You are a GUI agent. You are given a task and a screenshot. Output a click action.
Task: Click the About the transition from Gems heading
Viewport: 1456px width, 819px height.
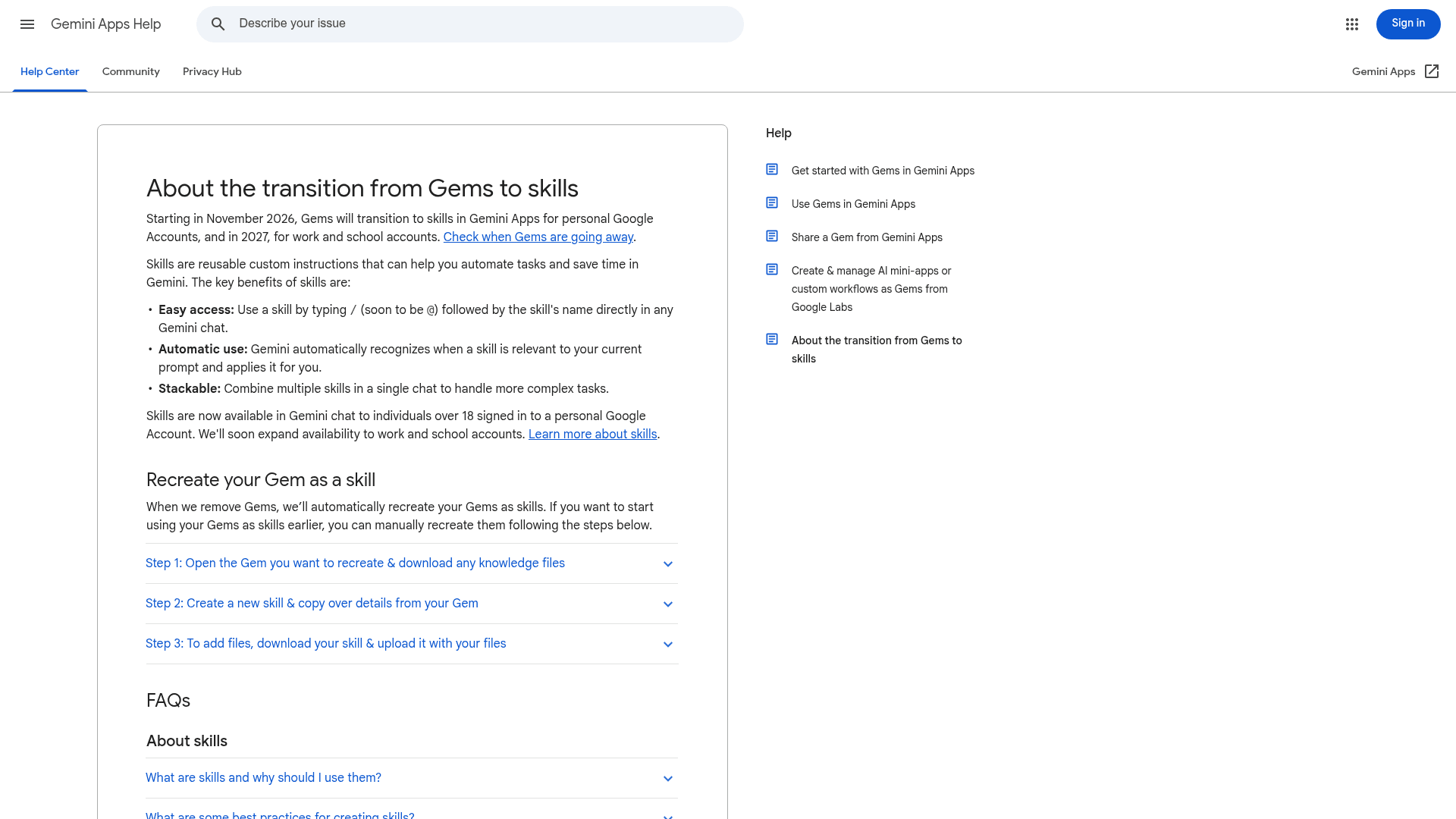pyautogui.click(x=362, y=188)
